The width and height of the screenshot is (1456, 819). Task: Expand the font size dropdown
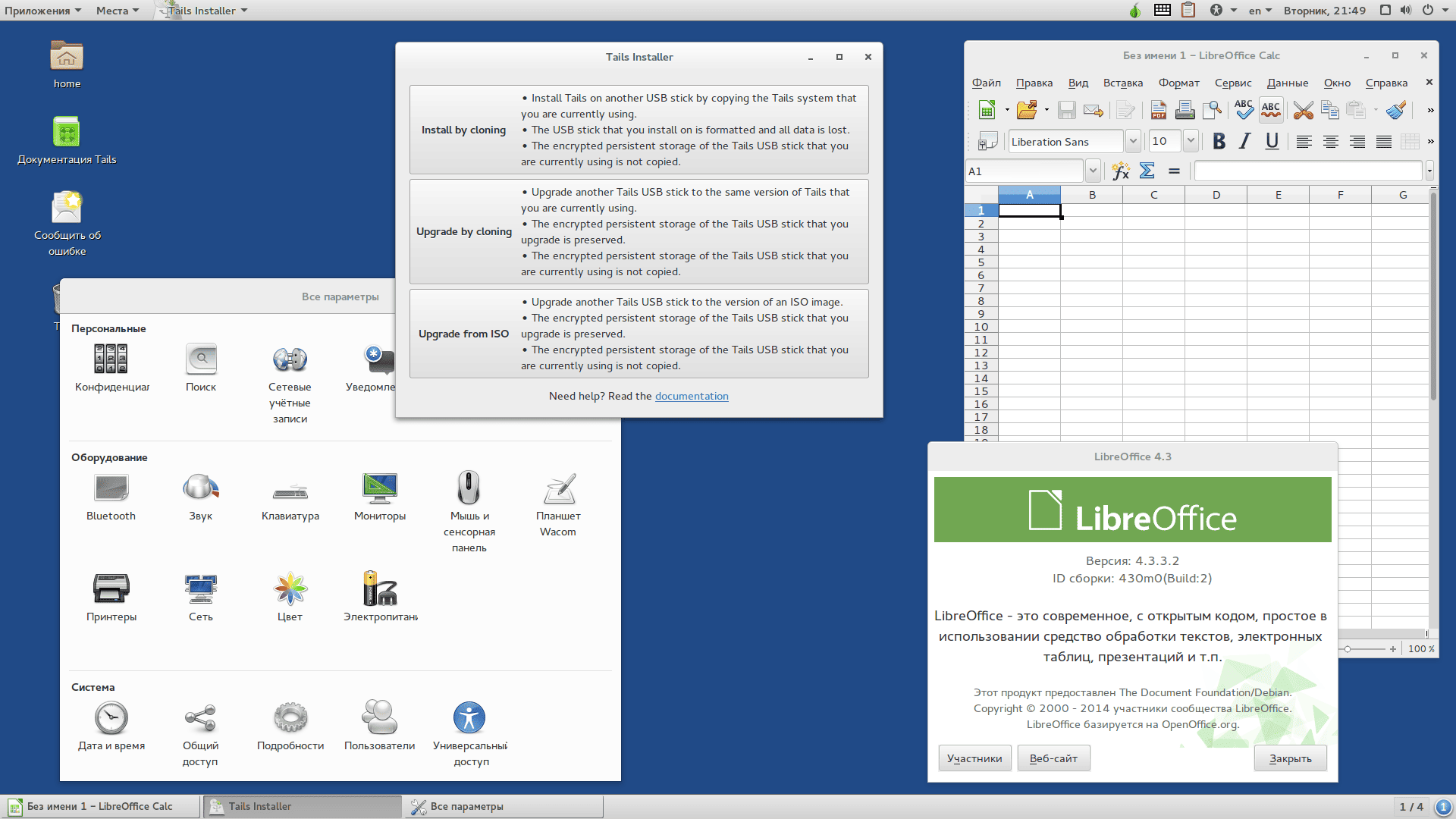point(1191,142)
